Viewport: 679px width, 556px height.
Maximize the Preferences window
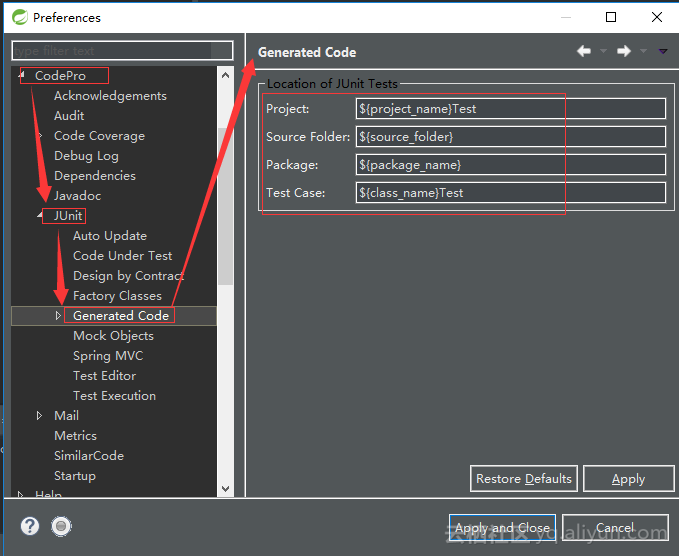(611, 17)
